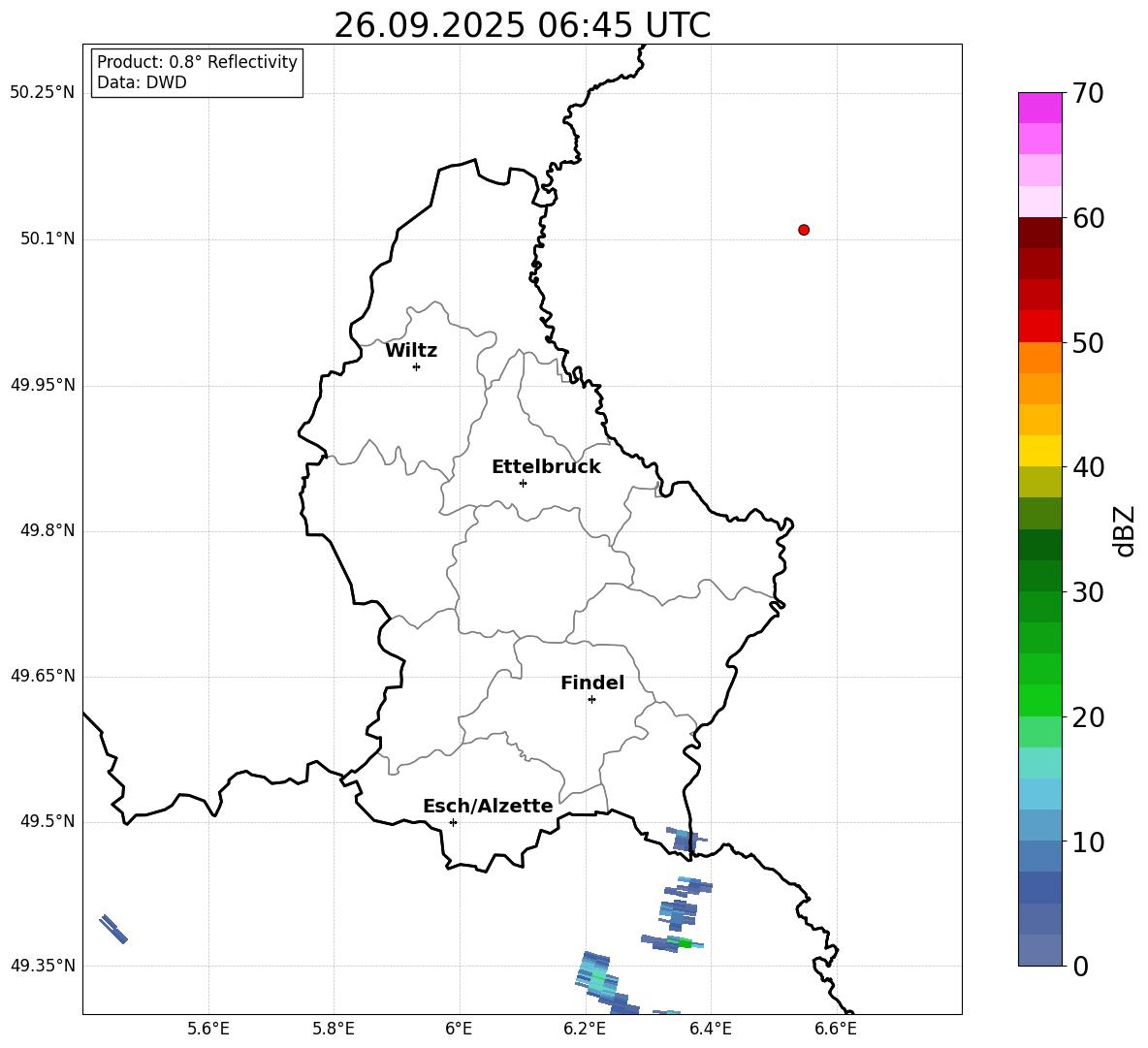Click the small radar echo in the far southwest corner

click(x=113, y=929)
